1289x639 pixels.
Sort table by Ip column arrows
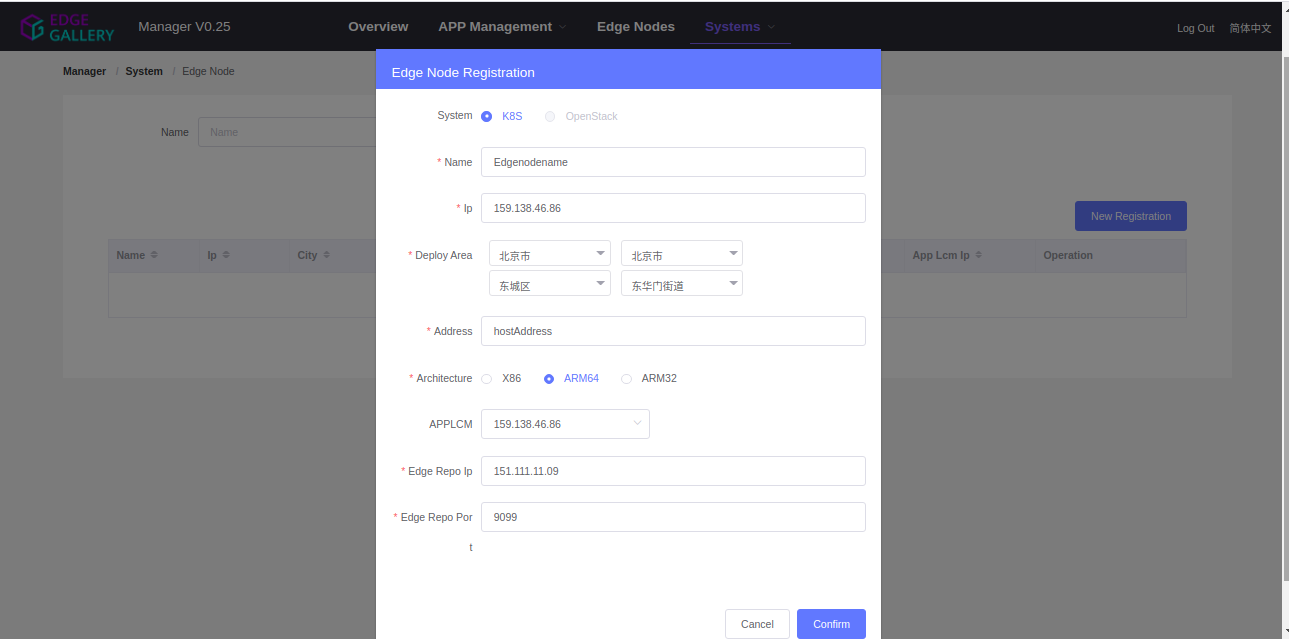(226, 255)
